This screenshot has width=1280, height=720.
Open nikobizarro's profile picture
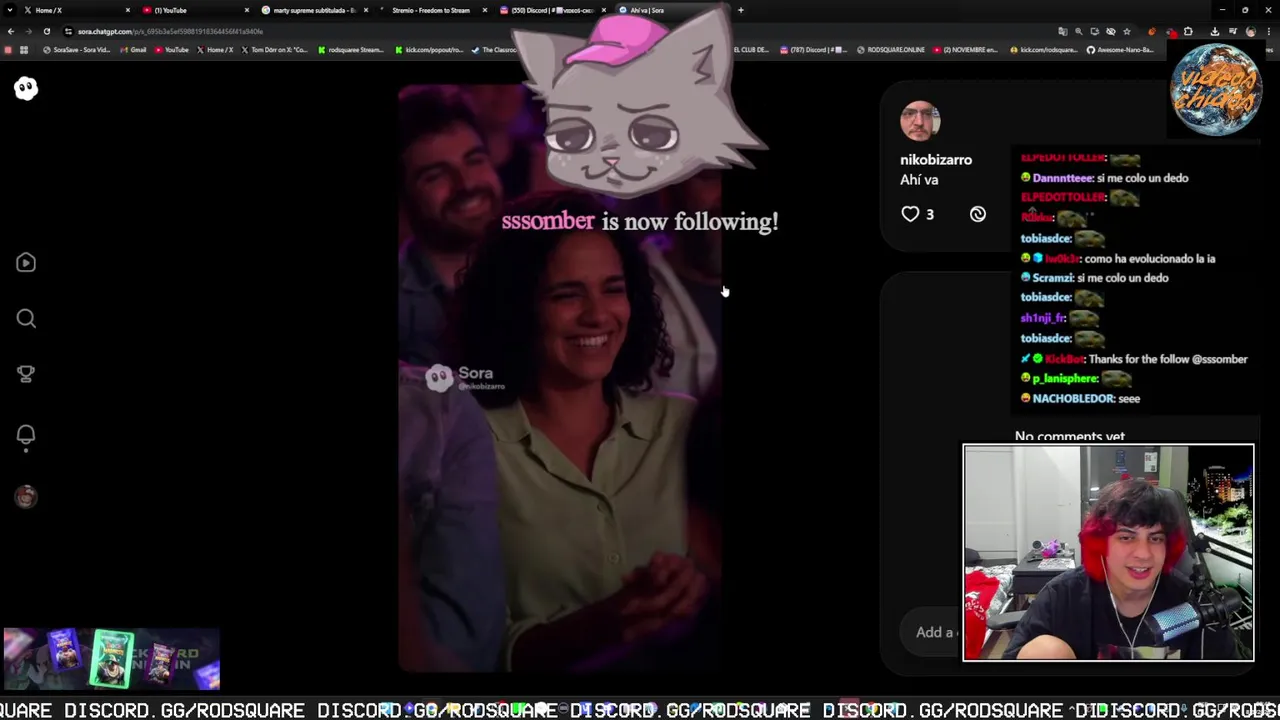coord(920,121)
